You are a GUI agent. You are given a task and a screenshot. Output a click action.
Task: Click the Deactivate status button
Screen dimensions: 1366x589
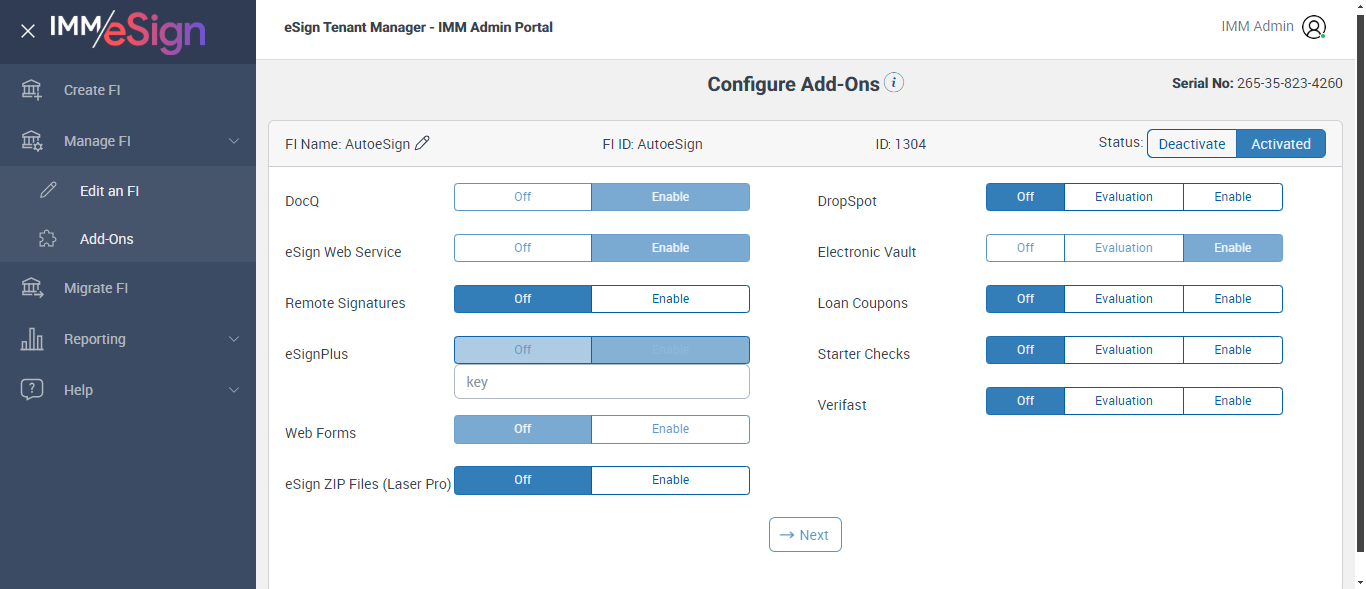(x=1191, y=144)
